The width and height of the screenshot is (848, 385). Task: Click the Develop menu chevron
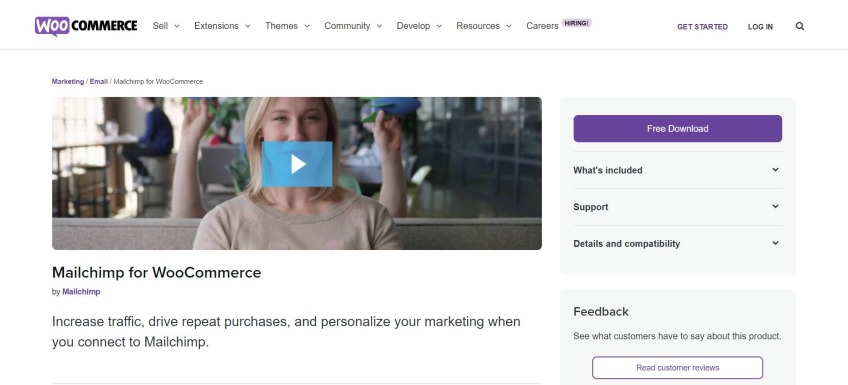[439, 26]
